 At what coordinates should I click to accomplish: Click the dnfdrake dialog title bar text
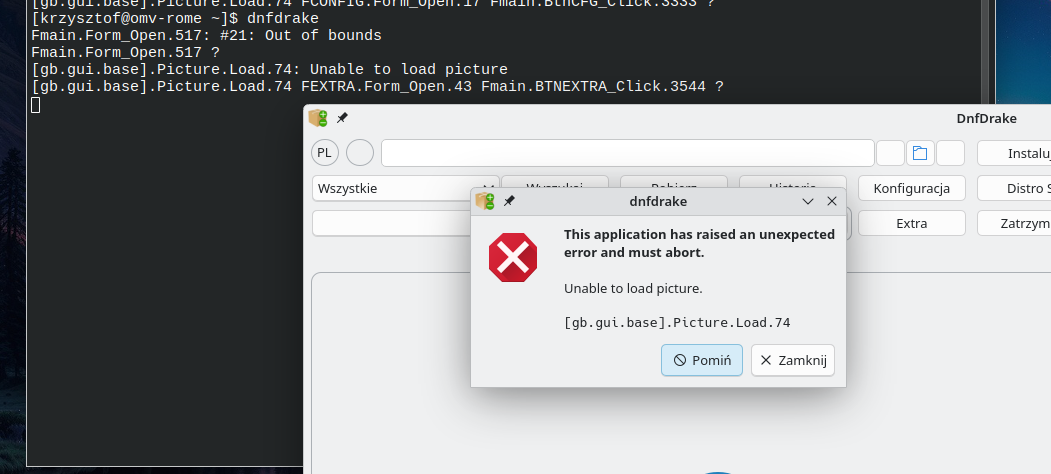658,201
